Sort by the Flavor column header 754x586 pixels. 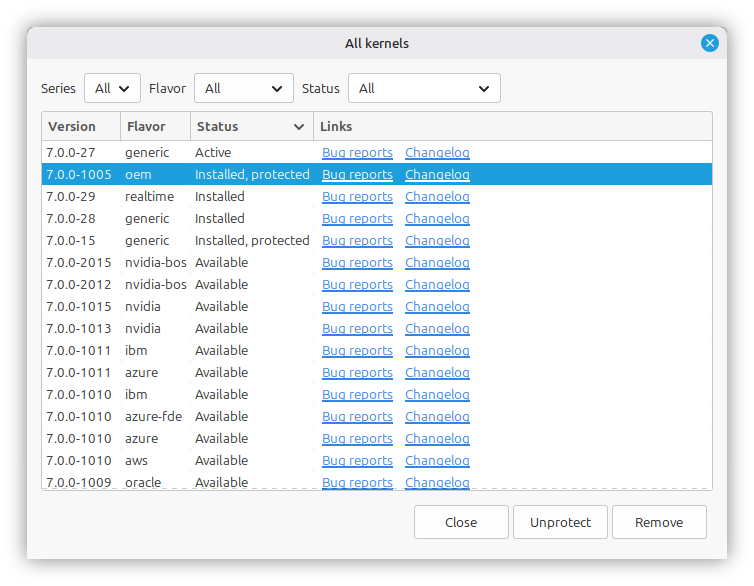click(155, 126)
